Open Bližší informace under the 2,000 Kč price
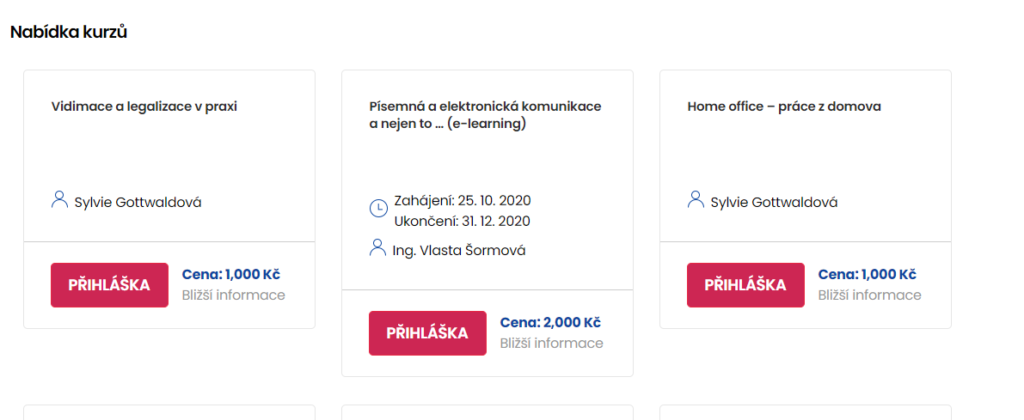 551,343
